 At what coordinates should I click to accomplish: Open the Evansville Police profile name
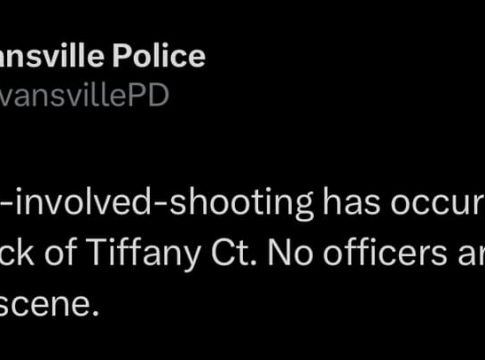[x=103, y=56]
